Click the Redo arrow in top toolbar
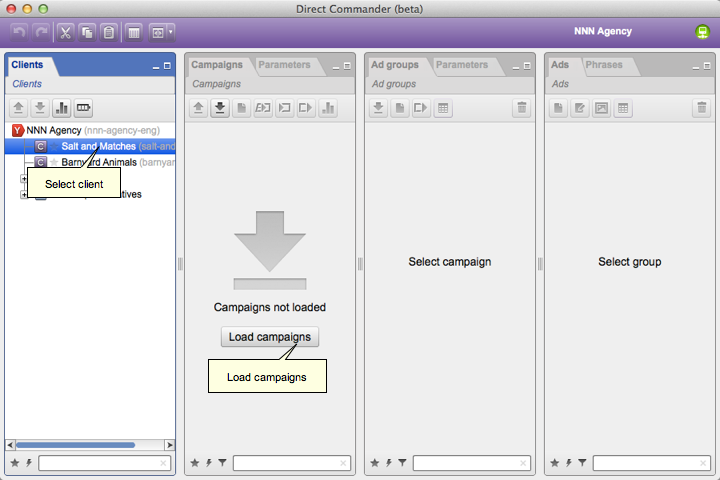The height and width of the screenshot is (480, 720). point(41,33)
